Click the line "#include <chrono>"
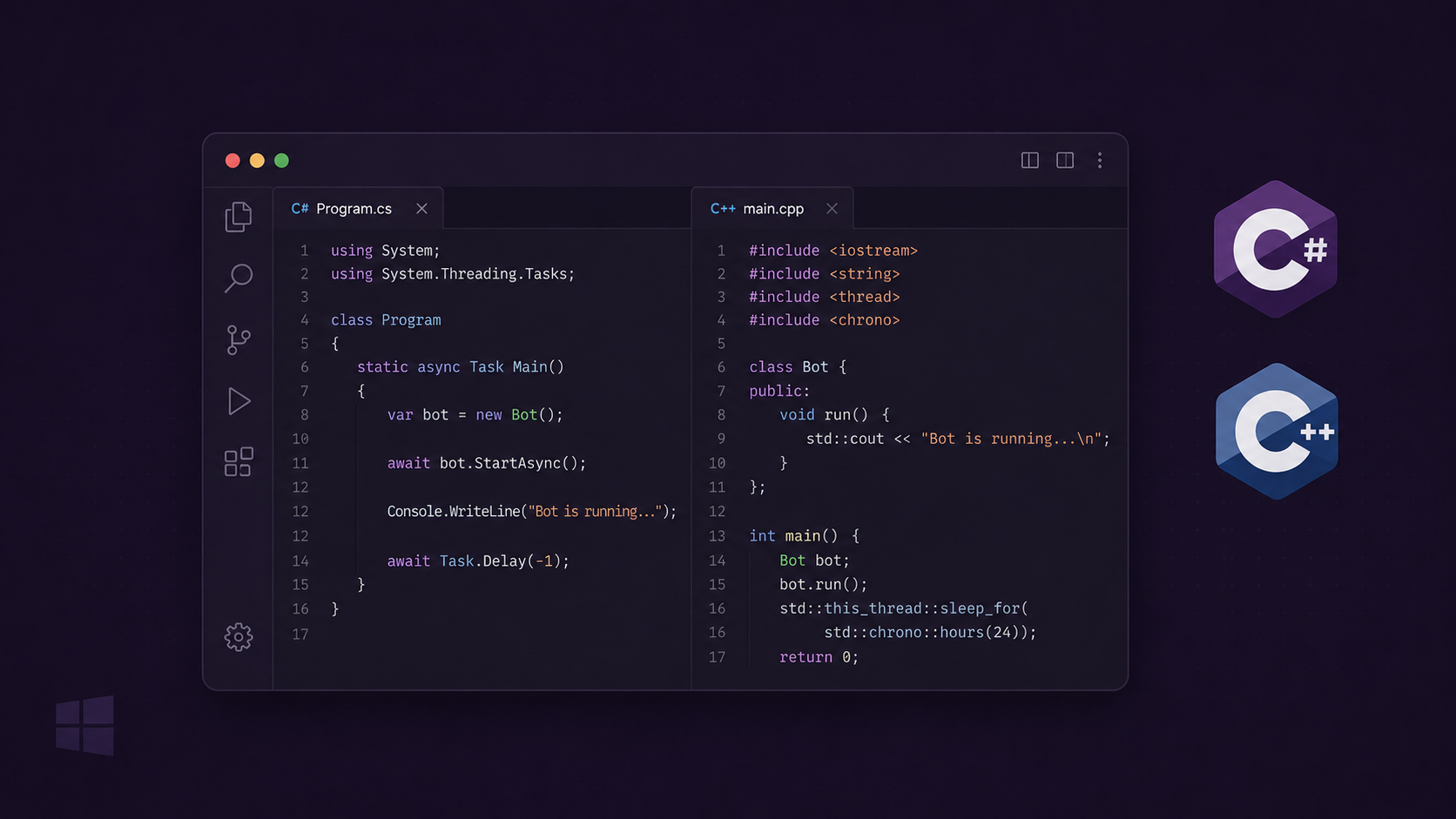This screenshot has height=819, width=1456. 825,320
